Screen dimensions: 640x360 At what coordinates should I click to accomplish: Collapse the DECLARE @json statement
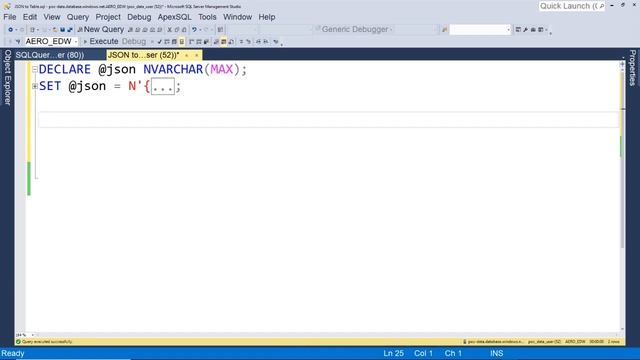click(35, 70)
